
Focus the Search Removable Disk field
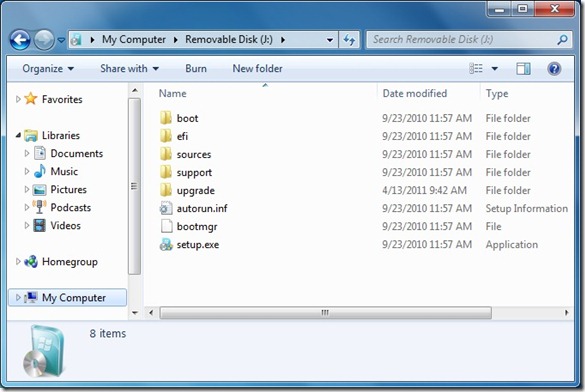[x=469, y=40]
